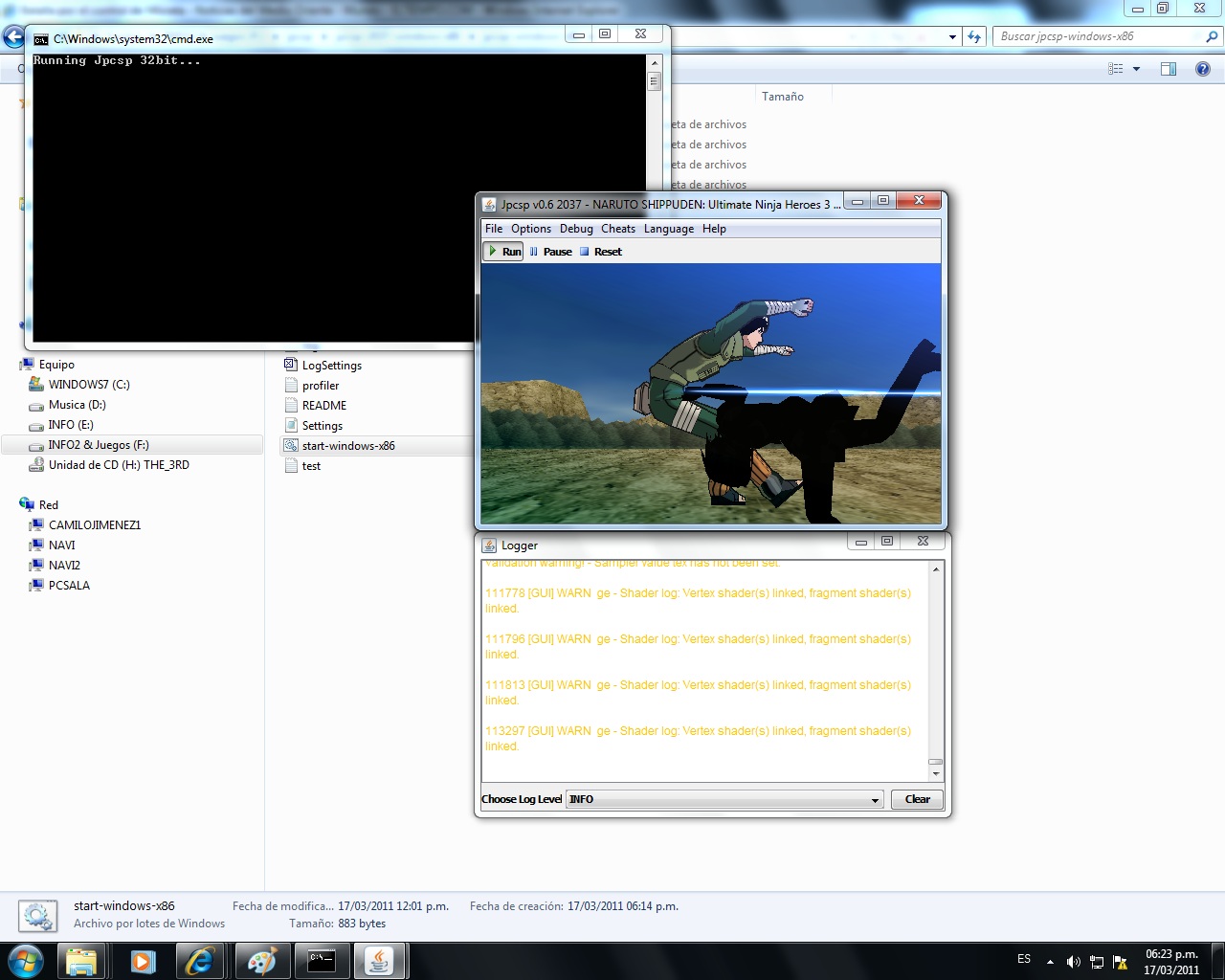Click the cmd window scrollbar up arrow
1225x980 pixels.
[655, 63]
